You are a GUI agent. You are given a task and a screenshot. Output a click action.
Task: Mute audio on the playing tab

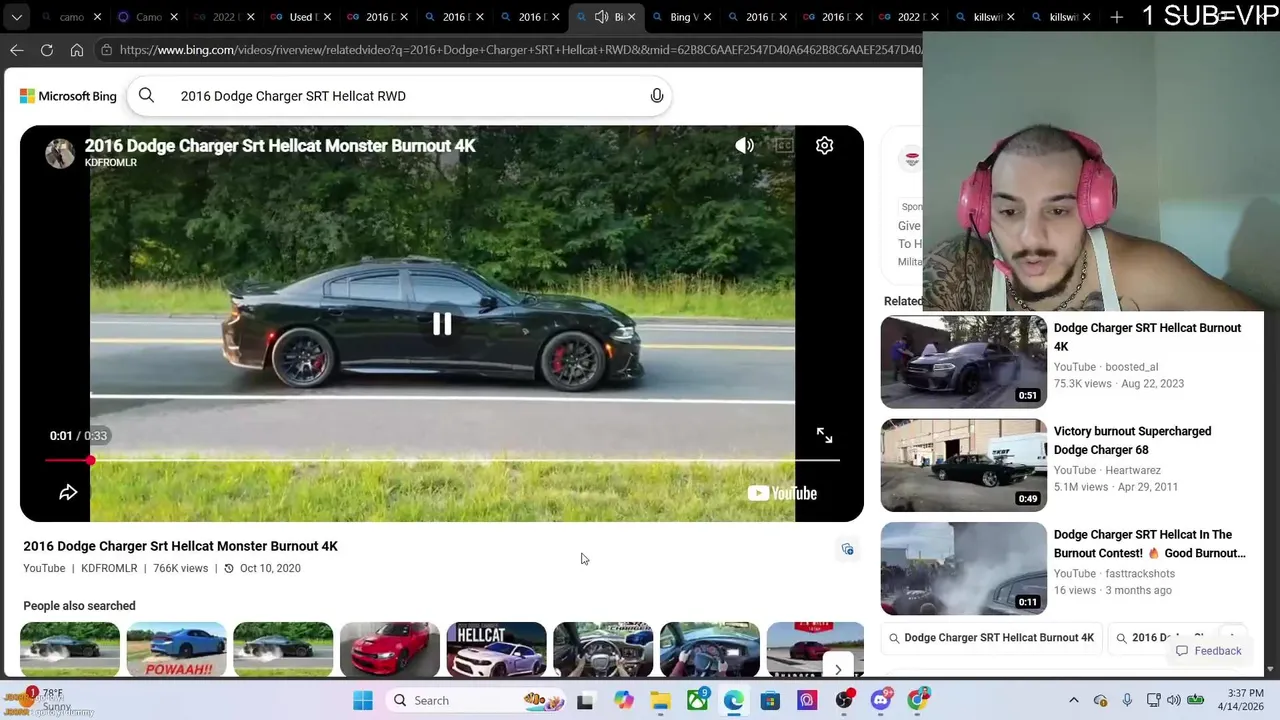pos(601,17)
